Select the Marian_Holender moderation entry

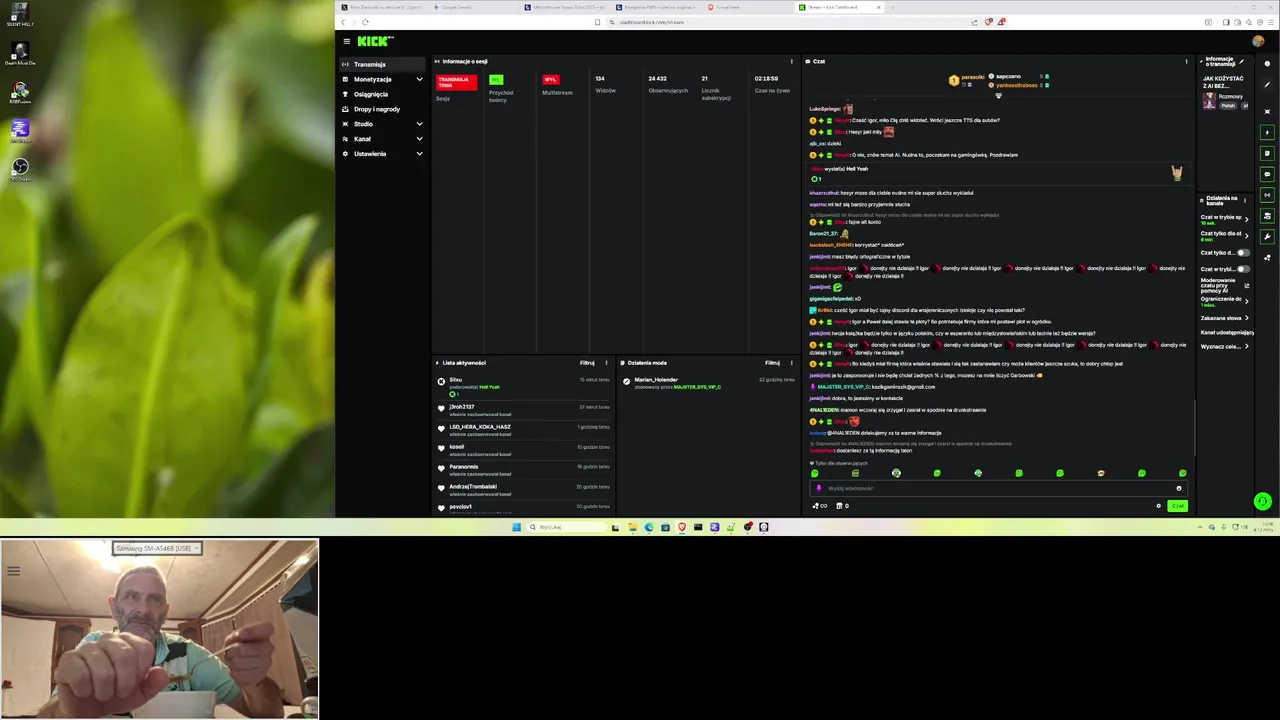(708, 383)
